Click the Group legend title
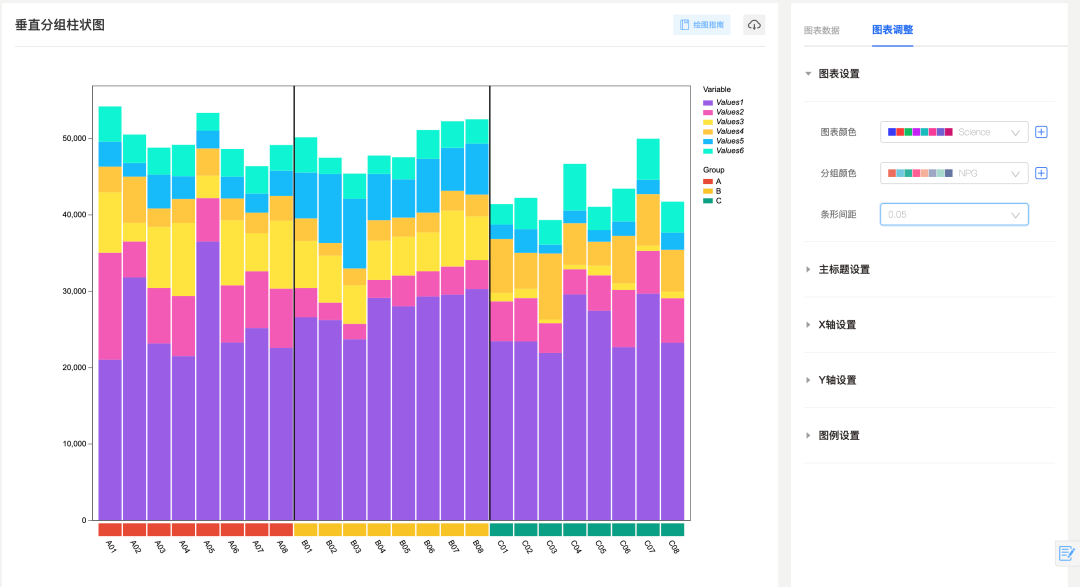 [714, 169]
